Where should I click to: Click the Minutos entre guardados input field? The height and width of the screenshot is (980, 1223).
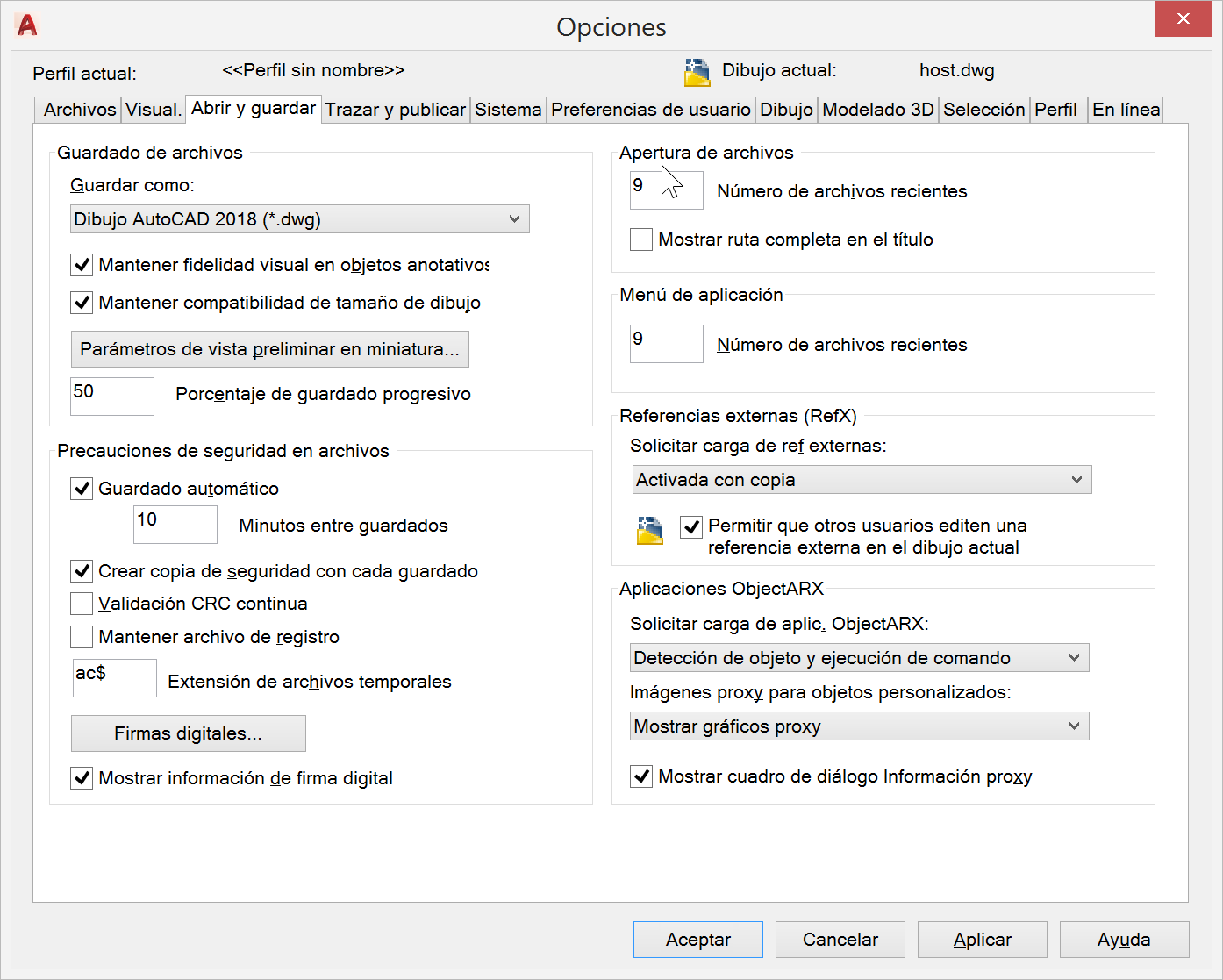click(x=175, y=525)
